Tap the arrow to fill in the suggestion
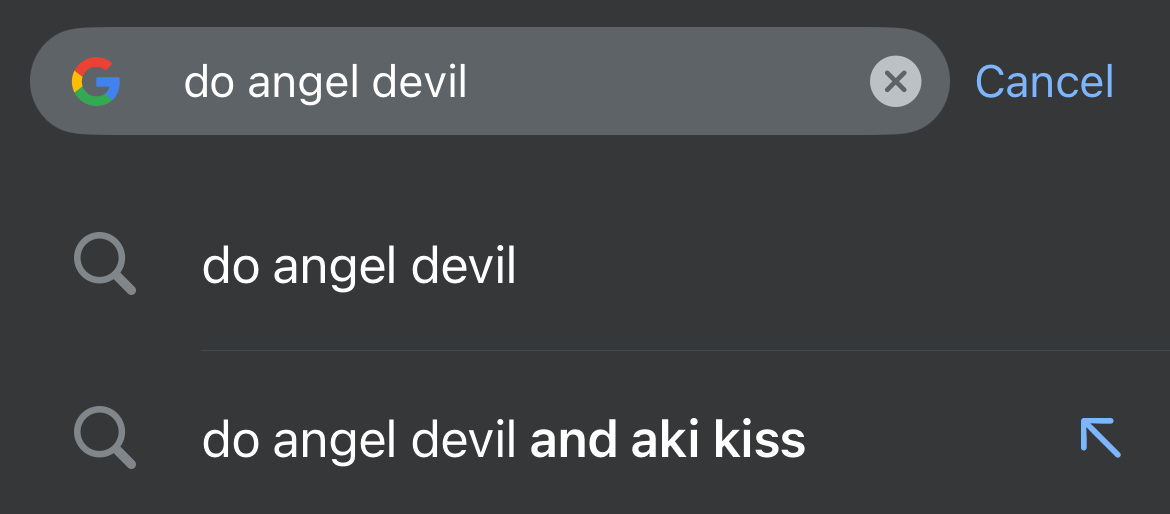Screen dimensions: 1170x514 [1101, 438]
